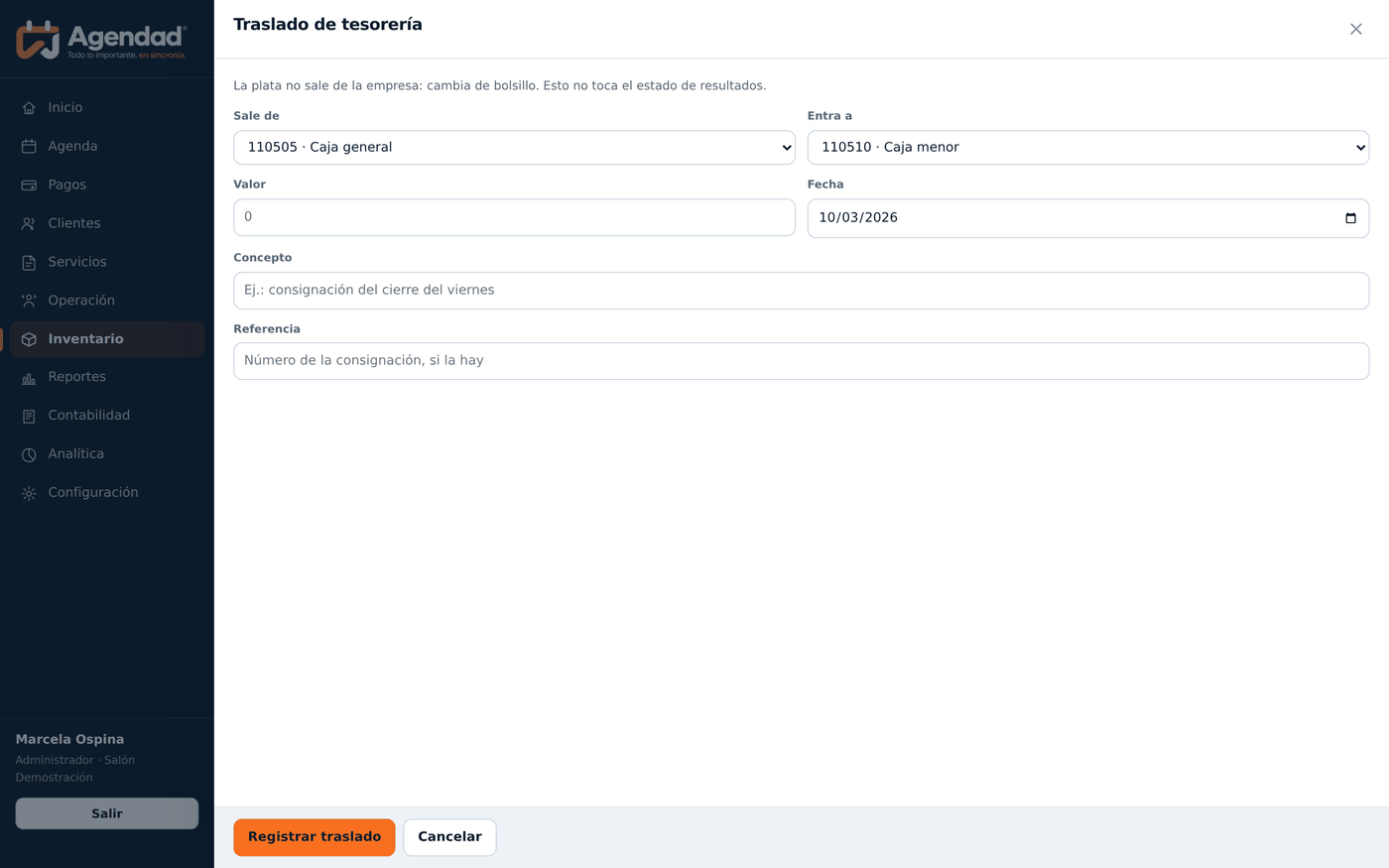This screenshot has height=868, width=1389.
Task: Navigate to Clientes
Action: coord(107,223)
